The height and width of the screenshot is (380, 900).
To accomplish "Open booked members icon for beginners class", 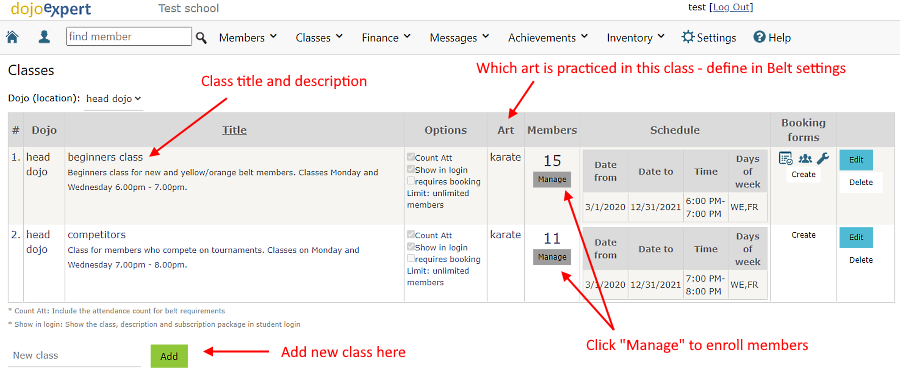I will click(805, 158).
